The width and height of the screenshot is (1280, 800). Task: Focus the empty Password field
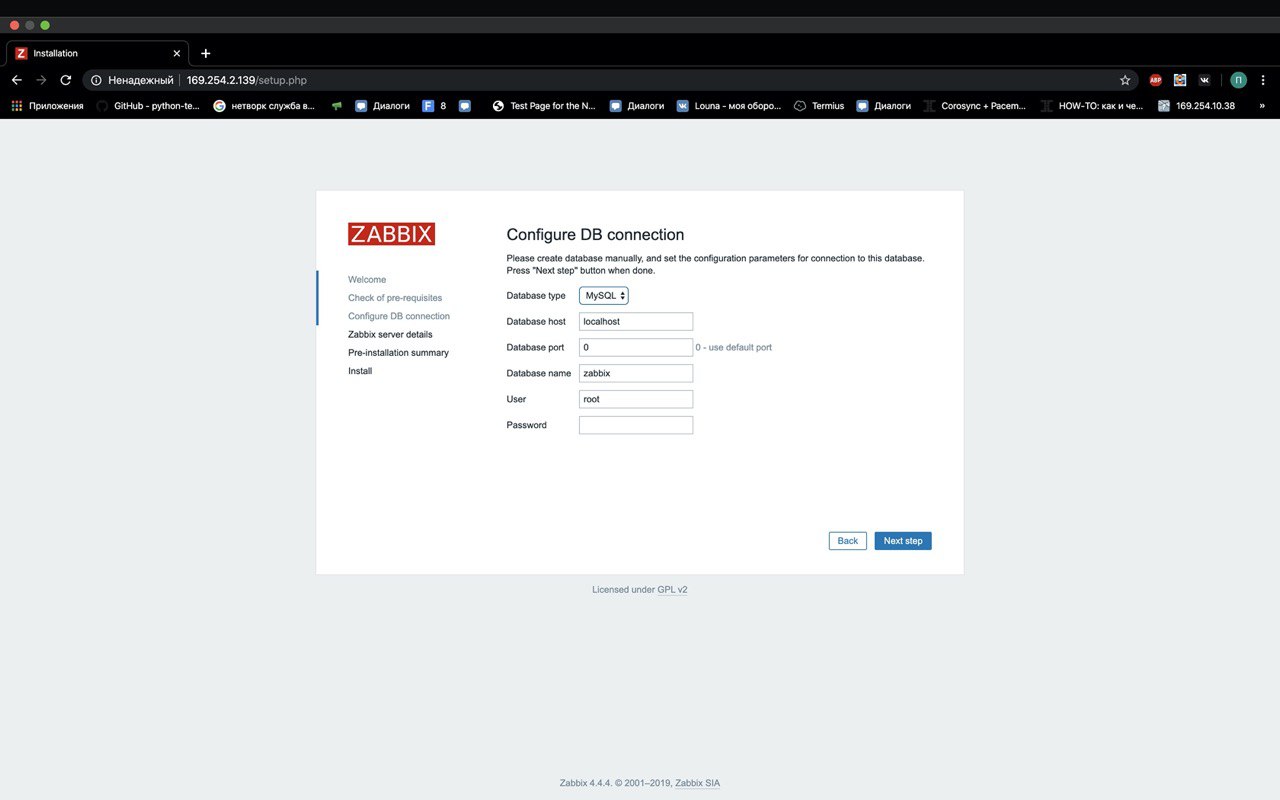636,425
